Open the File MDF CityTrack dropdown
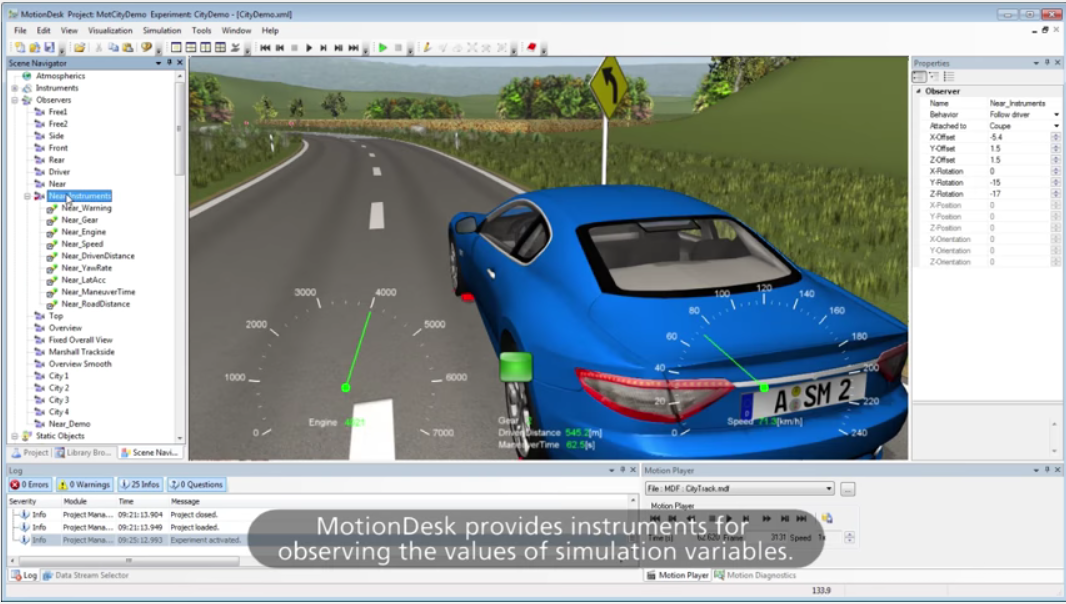 click(x=740, y=488)
